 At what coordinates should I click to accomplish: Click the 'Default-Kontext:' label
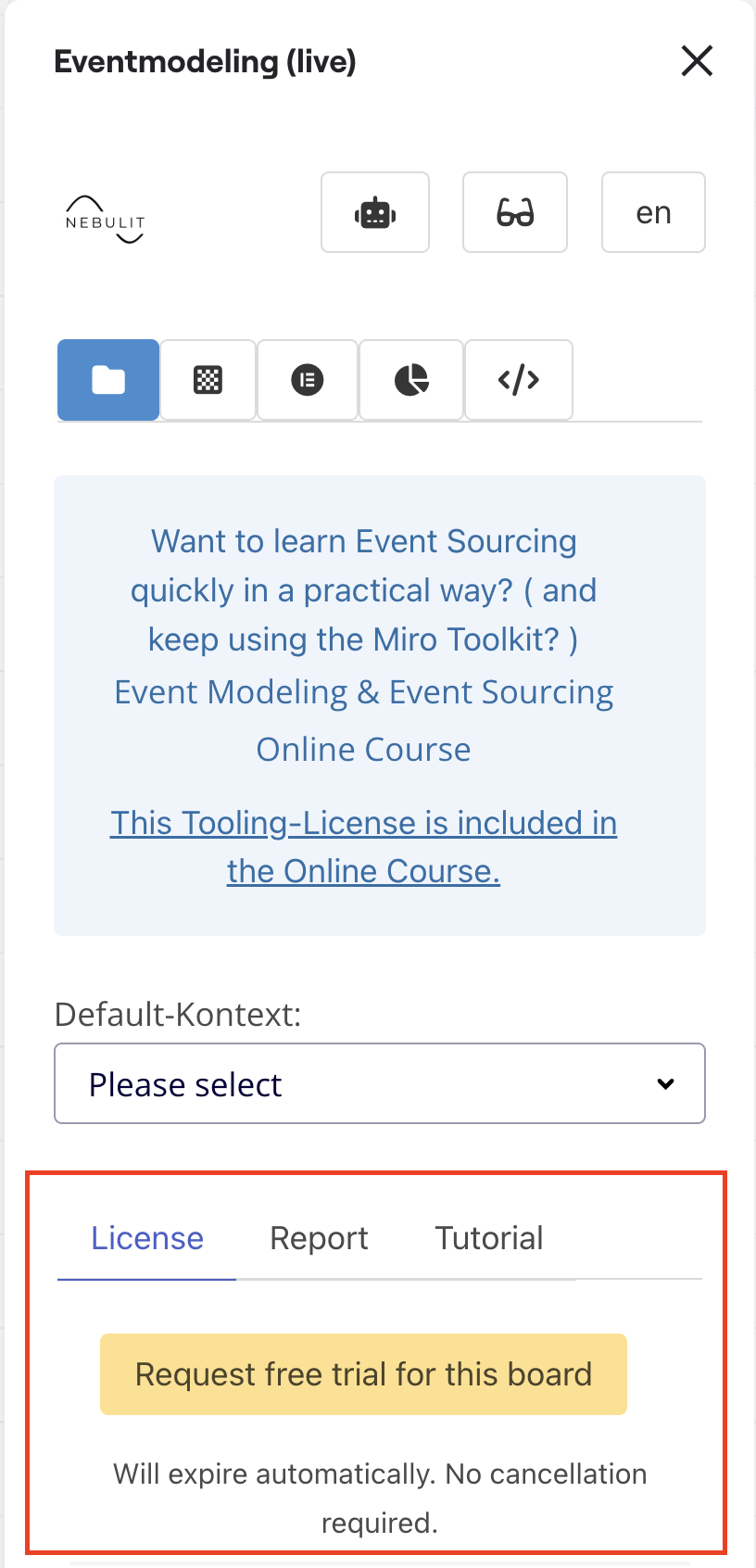tap(178, 1015)
